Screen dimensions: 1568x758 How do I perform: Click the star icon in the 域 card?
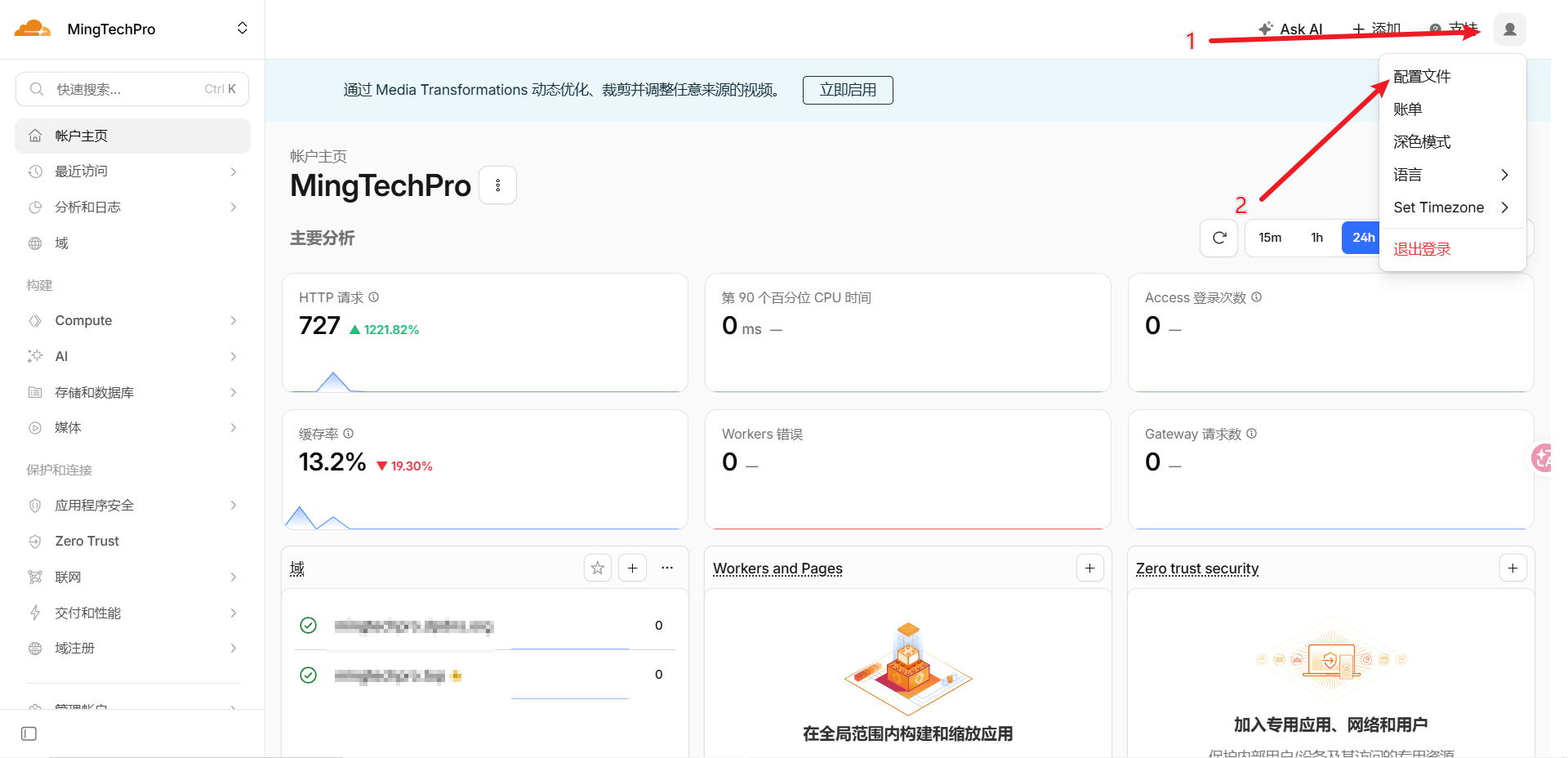598,568
